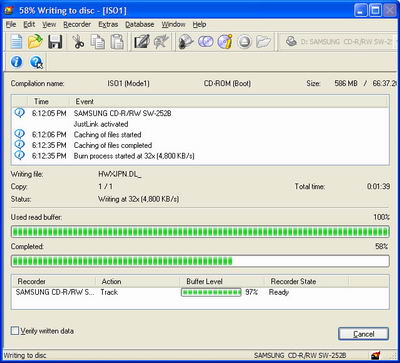Open the Window menu

coord(173,24)
